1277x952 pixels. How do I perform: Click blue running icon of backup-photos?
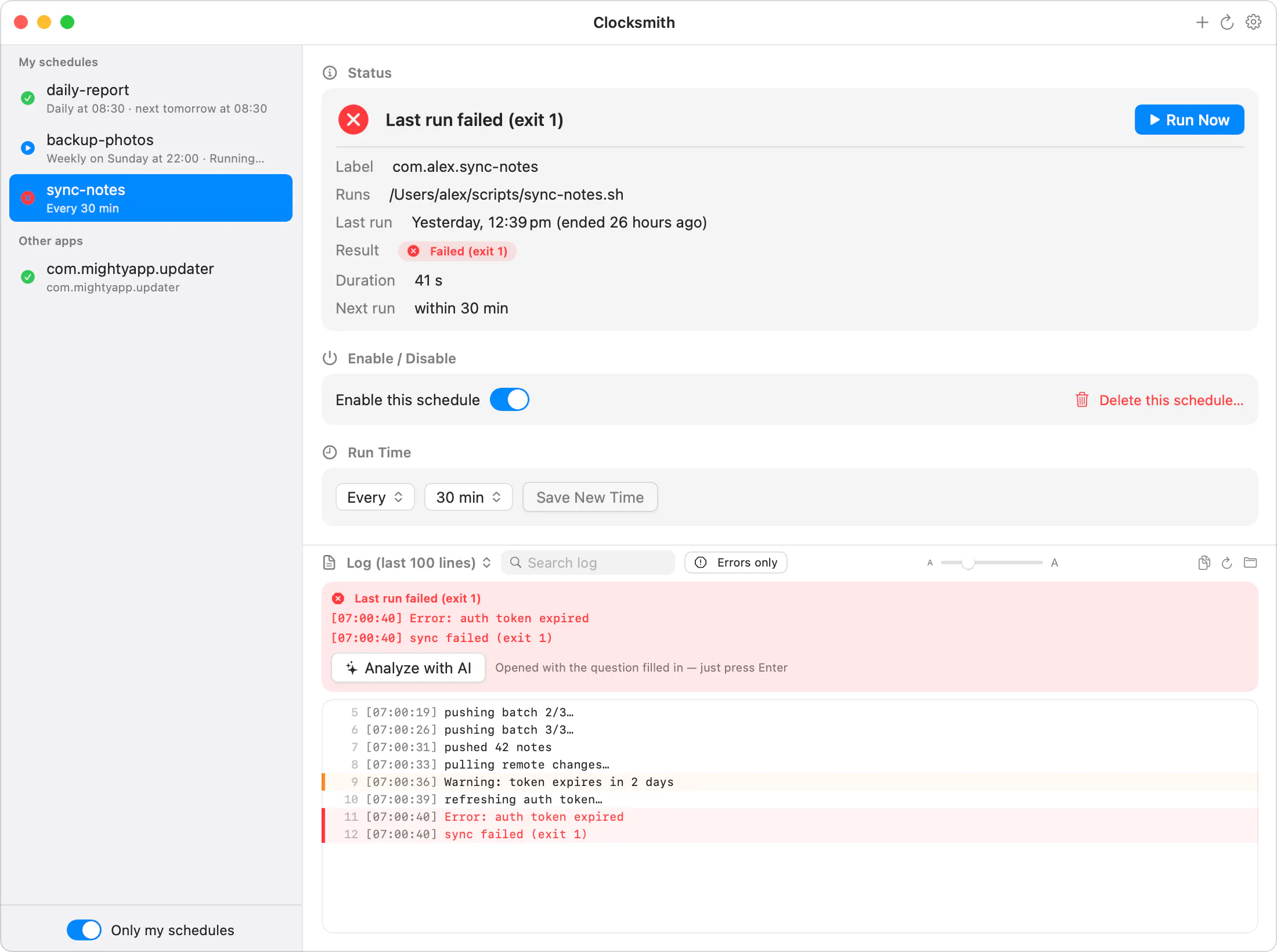(28, 148)
